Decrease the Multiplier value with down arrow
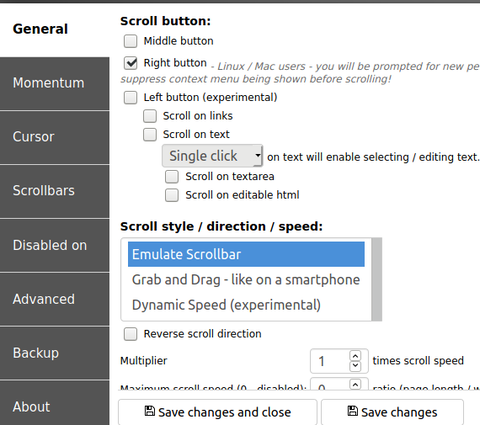Viewport: 480px width, 425px height. pyautogui.click(x=355, y=366)
